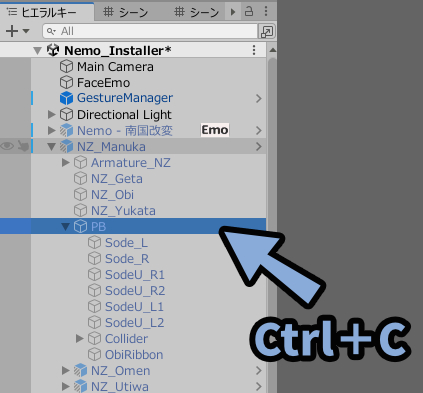This screenshot has height=393, width=423.
Task: Click the NZ_Geta cube icon
Action: click(80, 178)
